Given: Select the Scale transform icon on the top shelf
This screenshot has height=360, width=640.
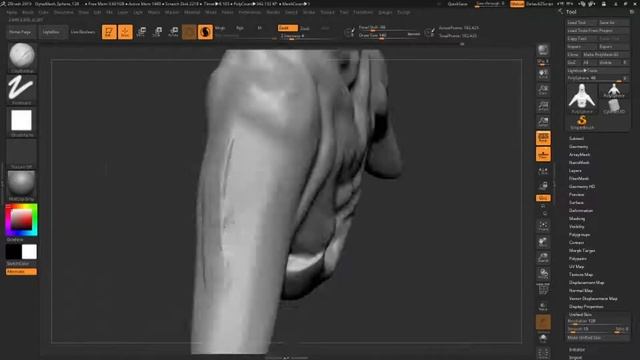Looking at the screenshot, I should [157, 32].
